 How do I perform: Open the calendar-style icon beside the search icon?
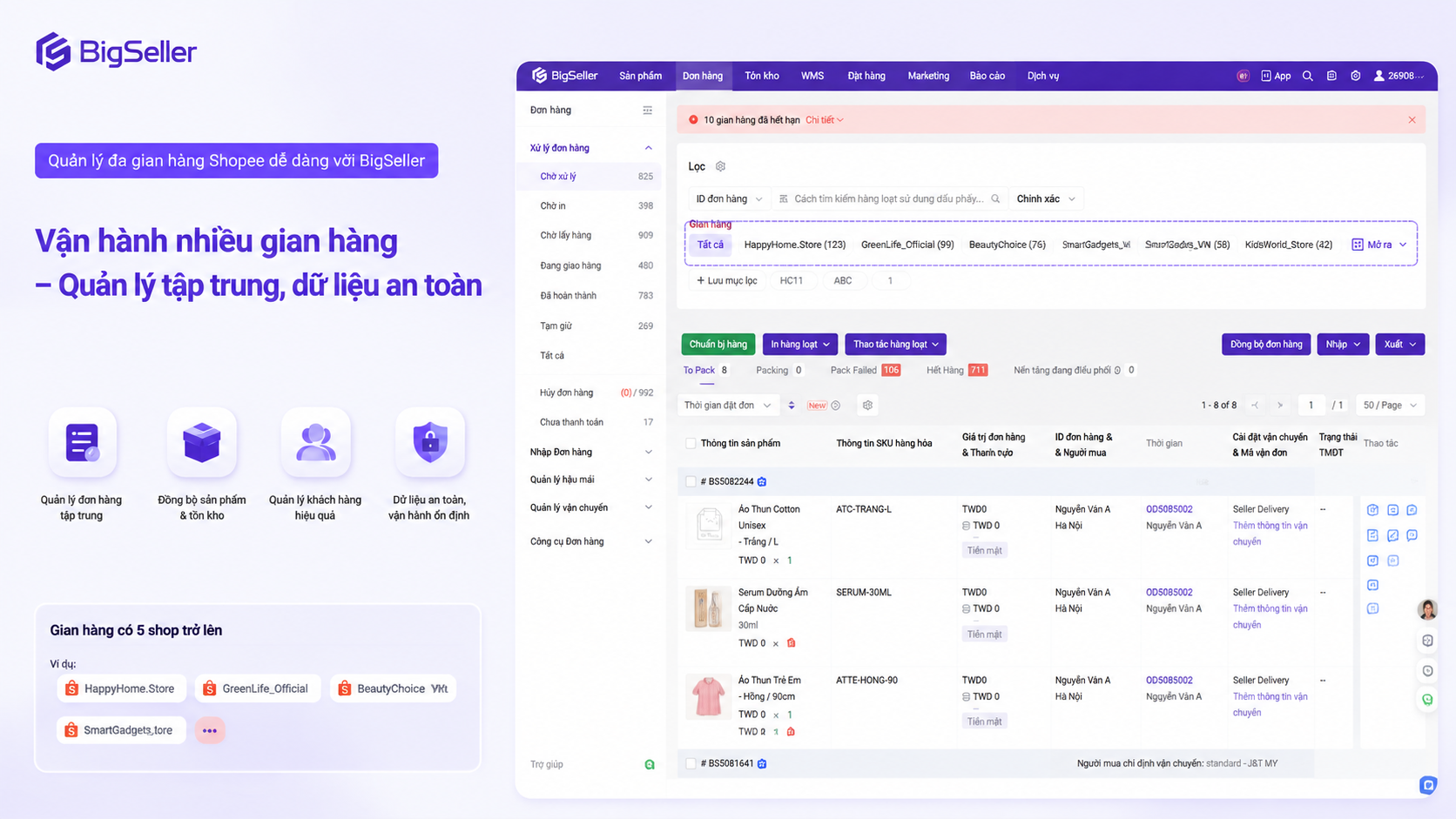click(x=1331, y=76)
